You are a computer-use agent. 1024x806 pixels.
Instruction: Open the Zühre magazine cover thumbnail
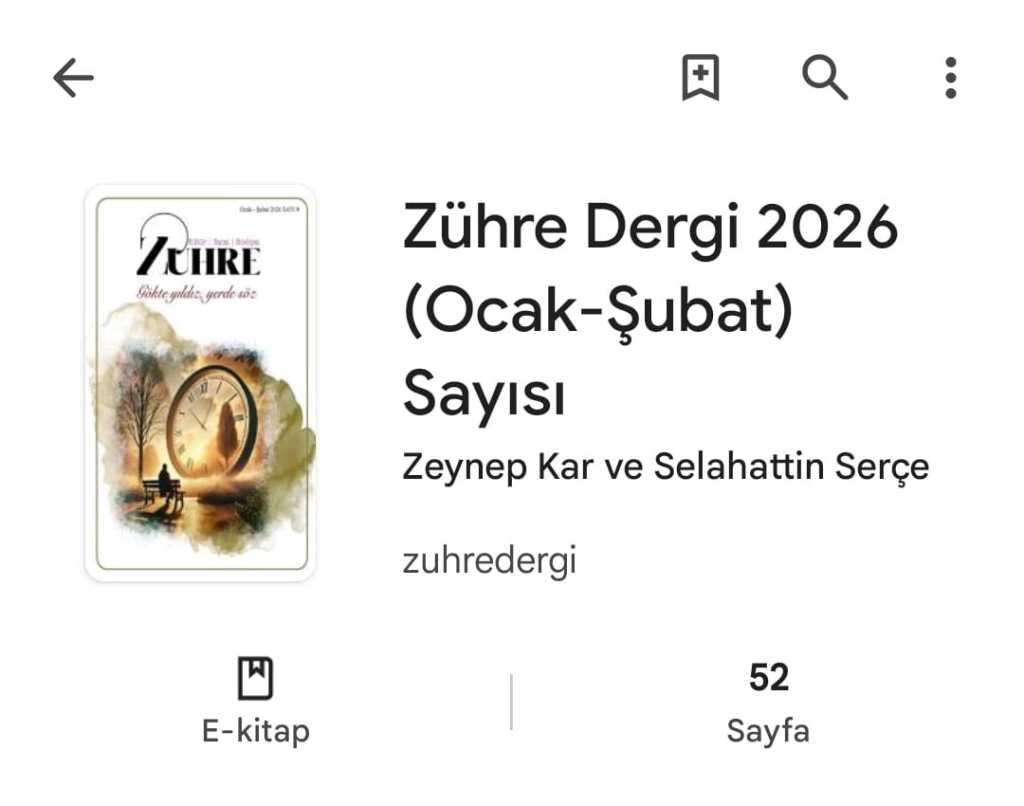(201, 383)
